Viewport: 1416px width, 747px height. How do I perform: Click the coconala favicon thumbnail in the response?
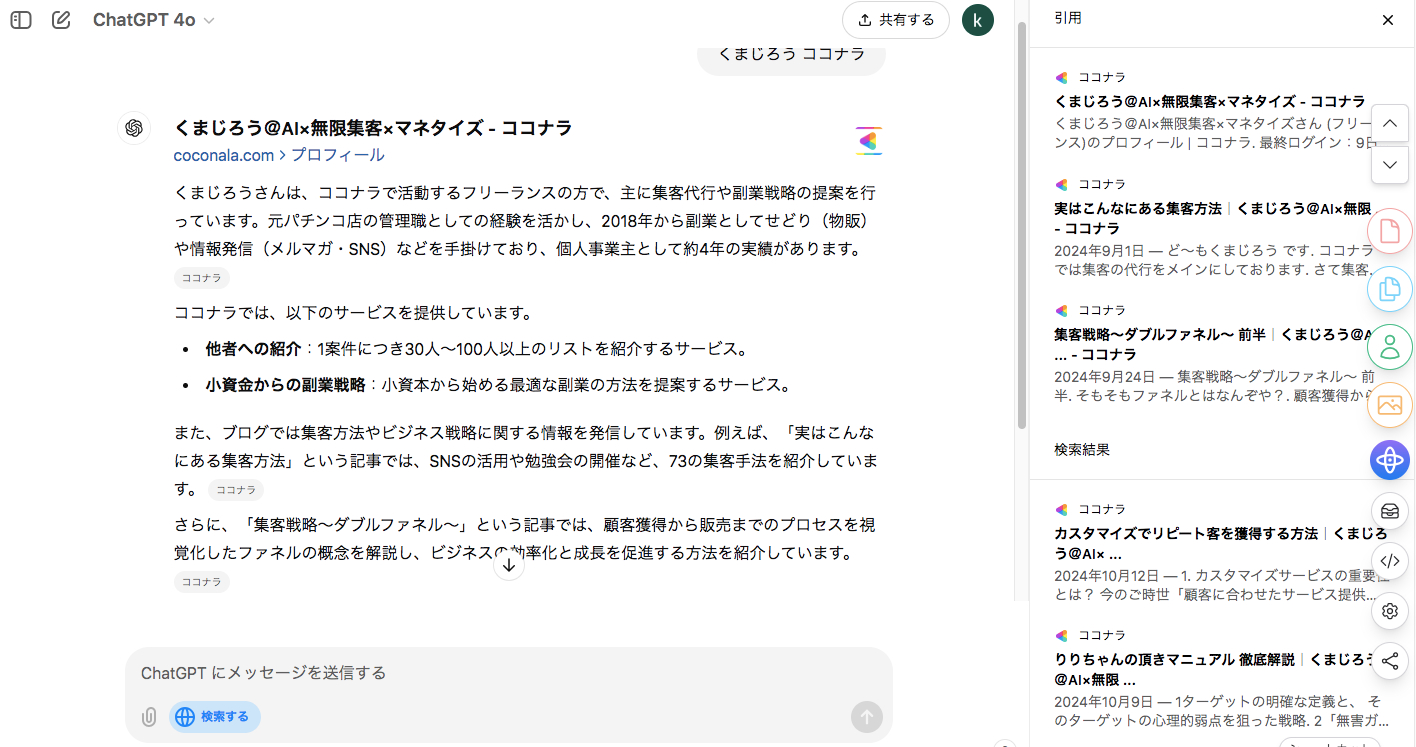(868, 142)
